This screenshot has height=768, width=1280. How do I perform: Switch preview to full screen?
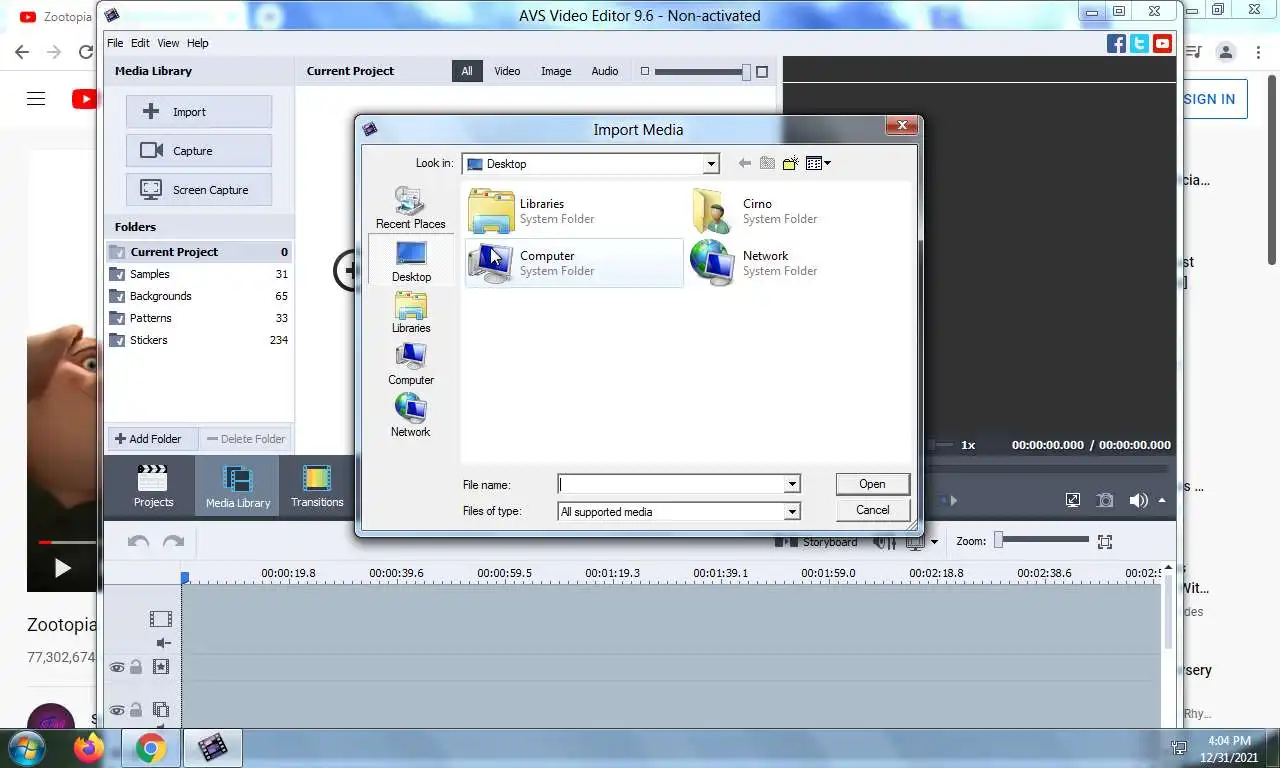pyautogui.click(x=1073, y=500)
